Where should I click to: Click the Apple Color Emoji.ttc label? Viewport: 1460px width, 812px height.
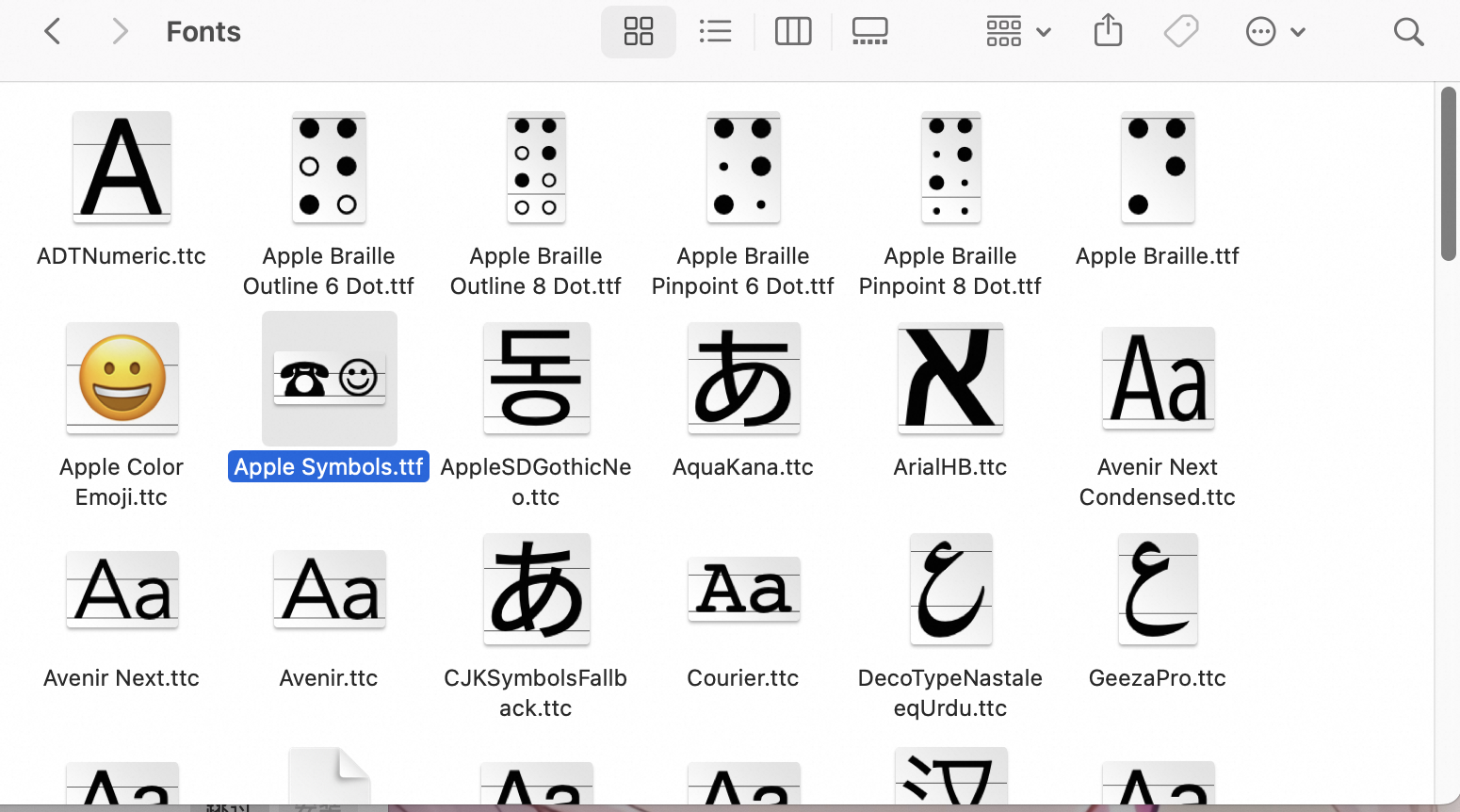tap(122, 482)
